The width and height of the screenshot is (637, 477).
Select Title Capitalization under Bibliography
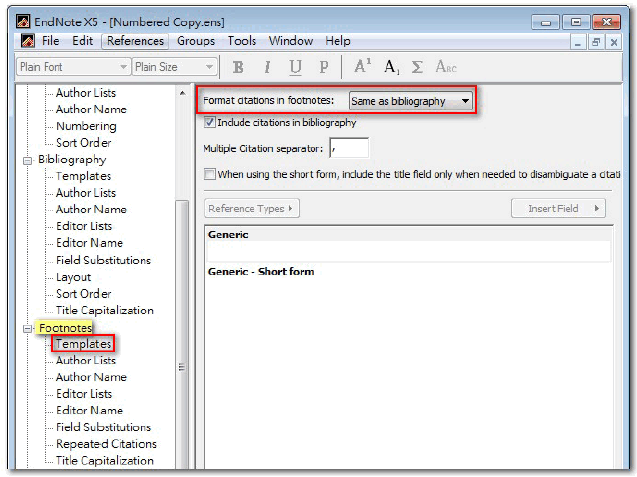105,310
